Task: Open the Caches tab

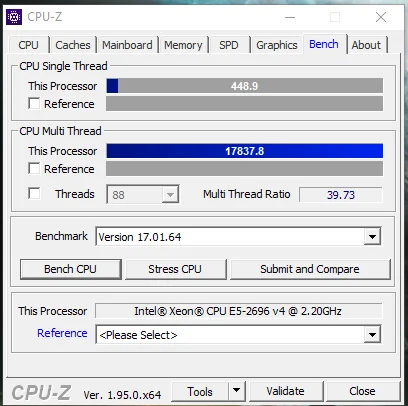Action: pos(73,45)
